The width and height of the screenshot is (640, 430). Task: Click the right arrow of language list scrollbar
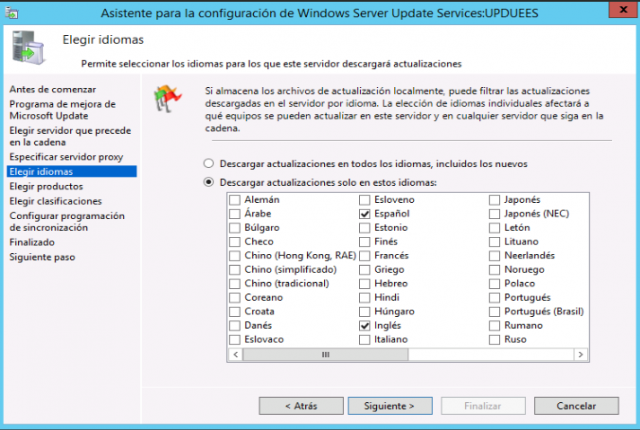[580, 355]
